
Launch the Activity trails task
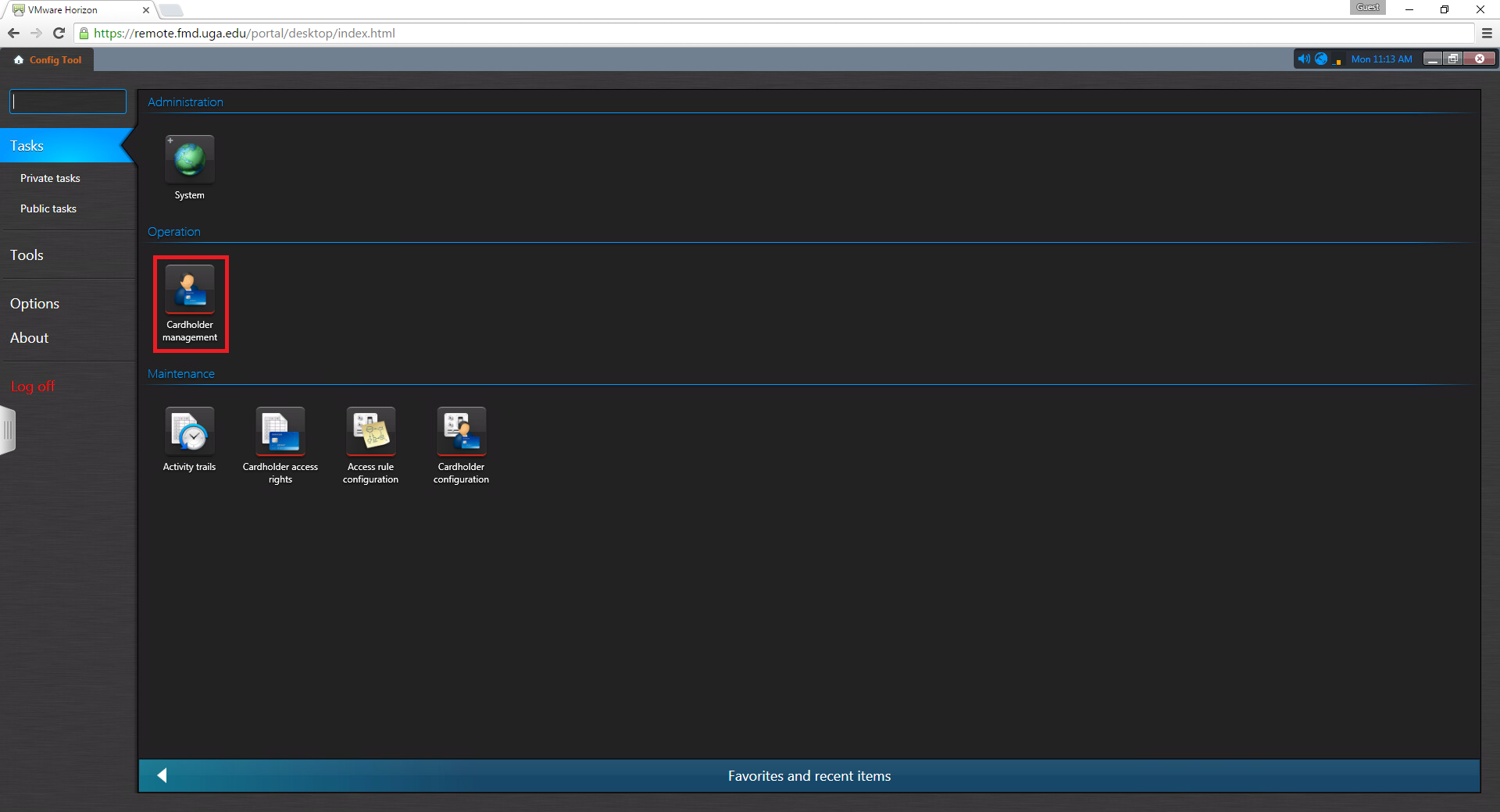tap(189, 432)
